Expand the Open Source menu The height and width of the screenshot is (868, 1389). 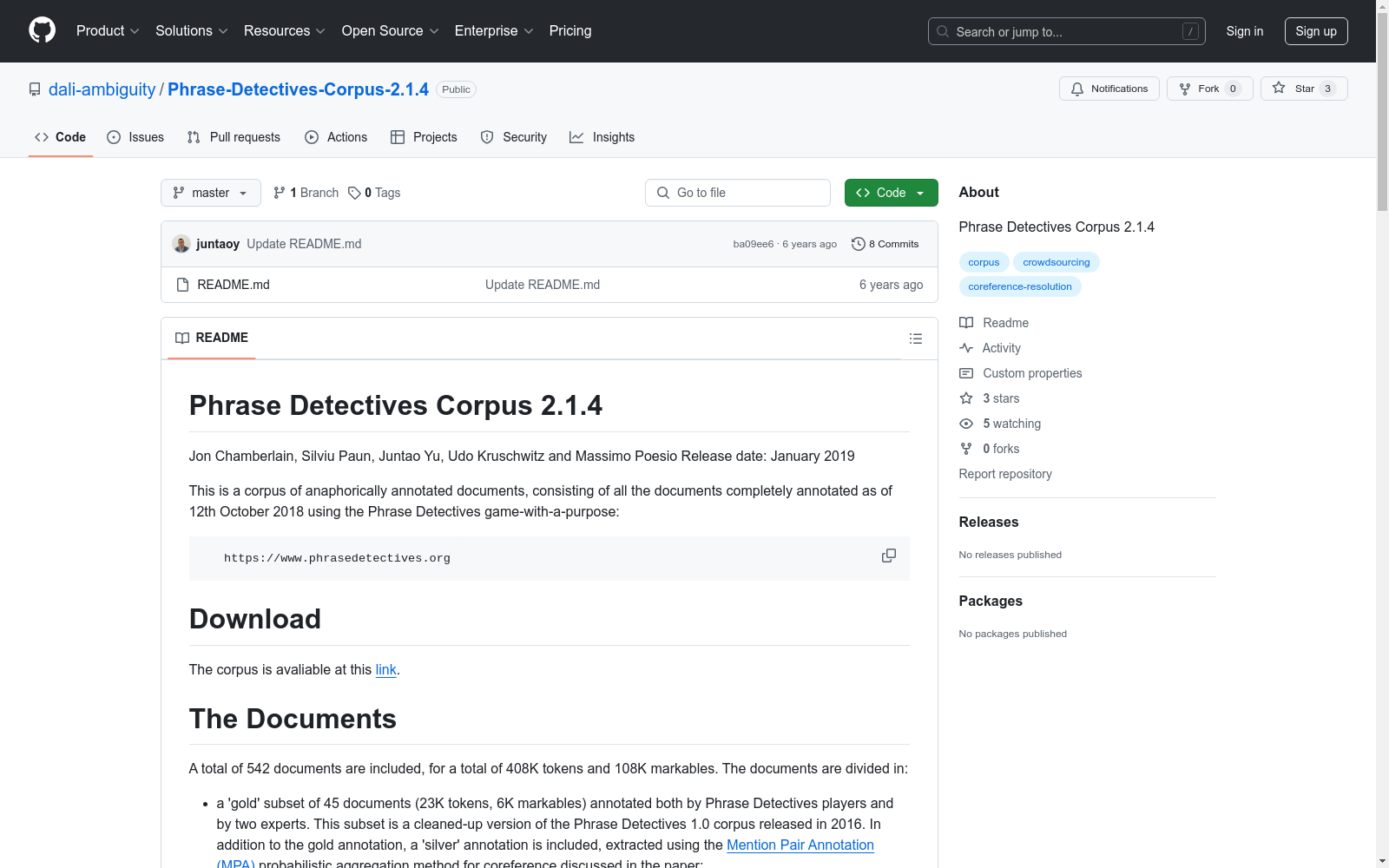(391, 31)
